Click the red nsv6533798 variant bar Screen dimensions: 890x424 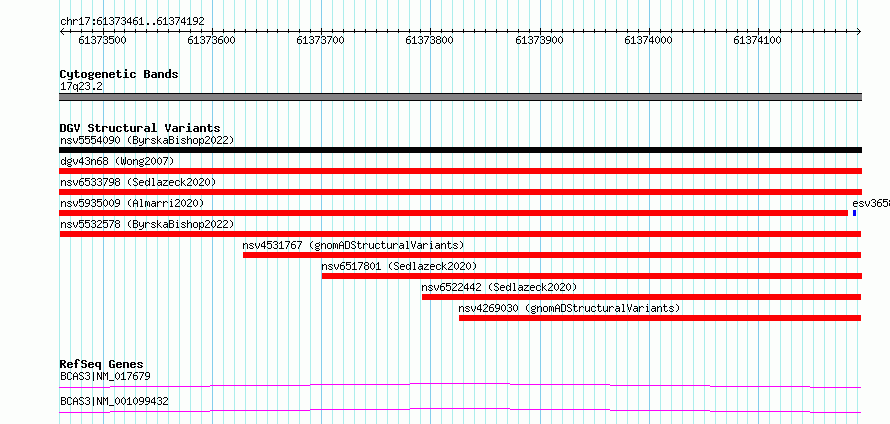coord(461,192)
